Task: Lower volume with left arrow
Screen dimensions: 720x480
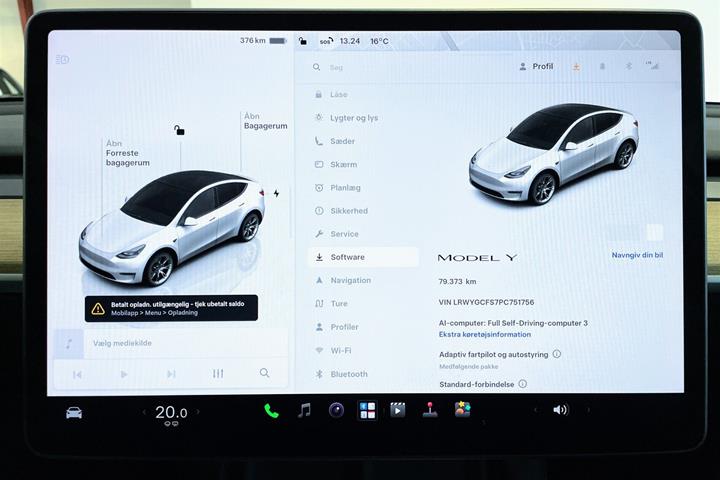Action: [x=535, y=410]
